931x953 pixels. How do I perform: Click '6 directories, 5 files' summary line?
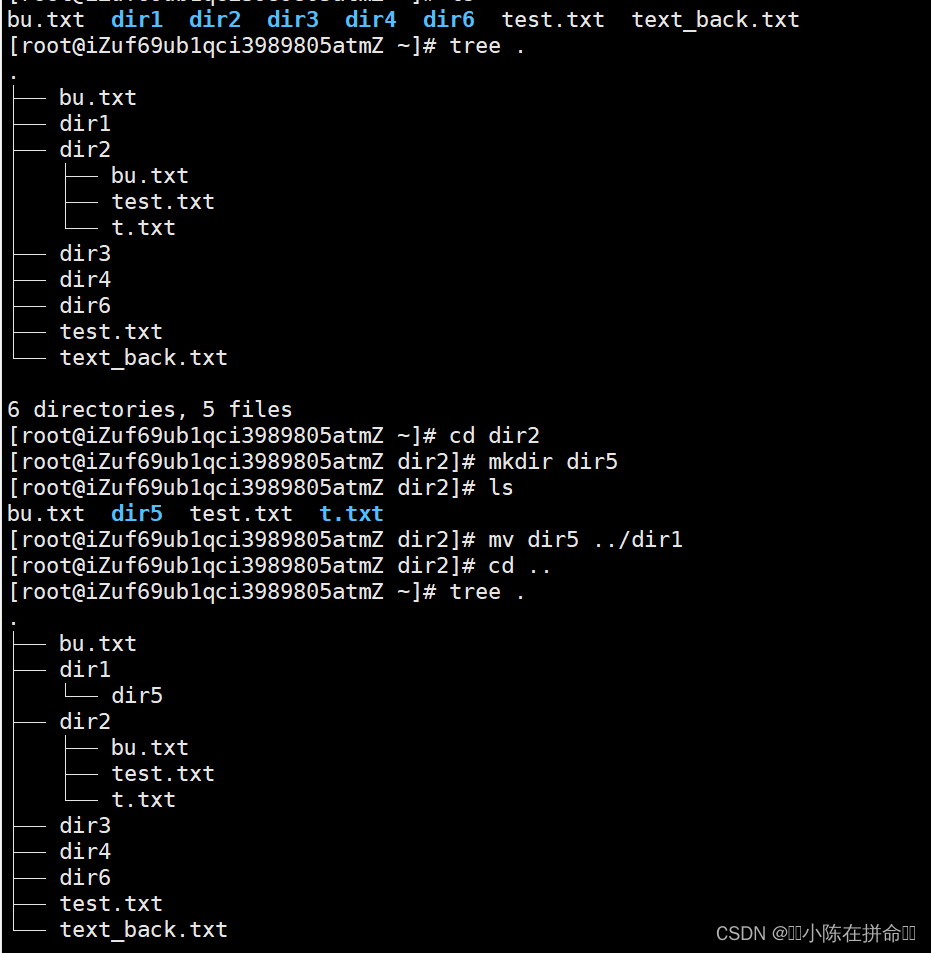click(150, 410)
